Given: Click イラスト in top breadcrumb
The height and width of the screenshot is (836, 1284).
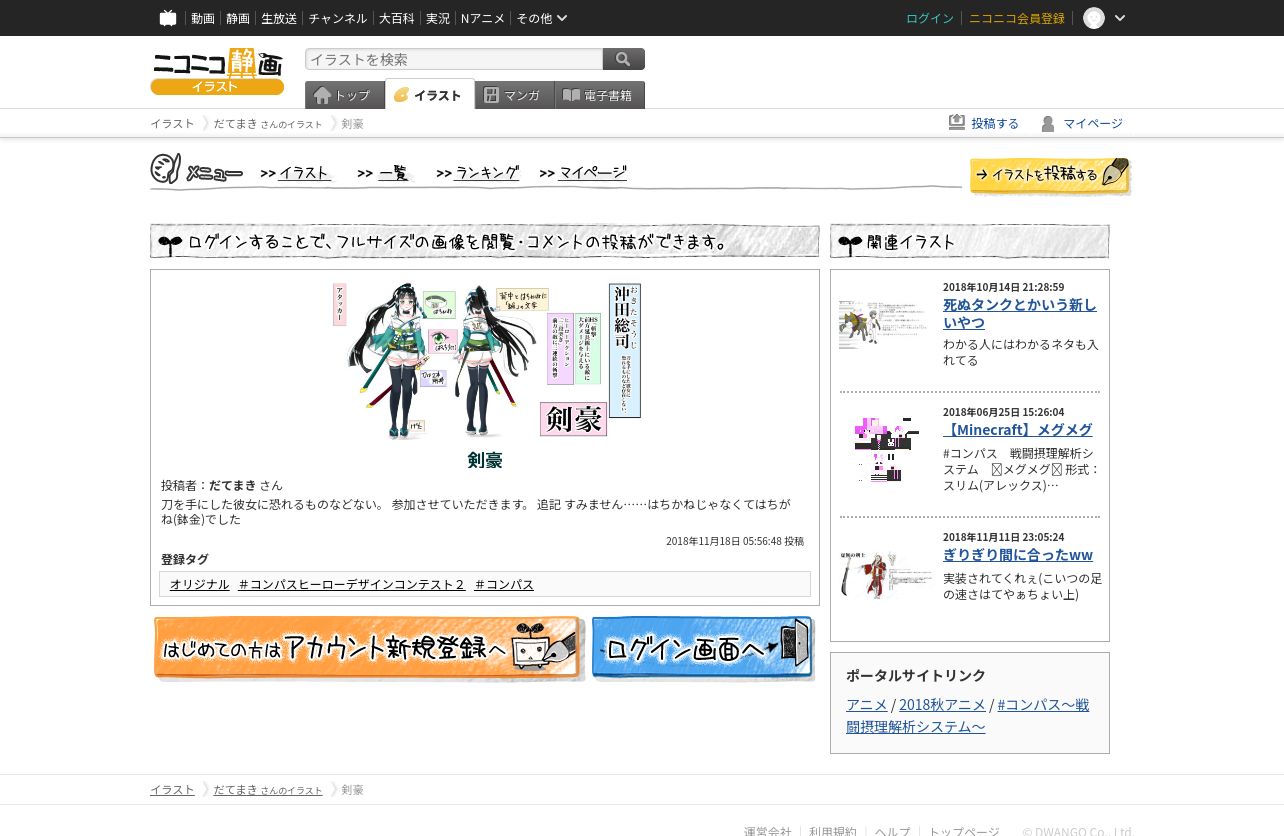Looking at the screenshot, I should point(172,124).
